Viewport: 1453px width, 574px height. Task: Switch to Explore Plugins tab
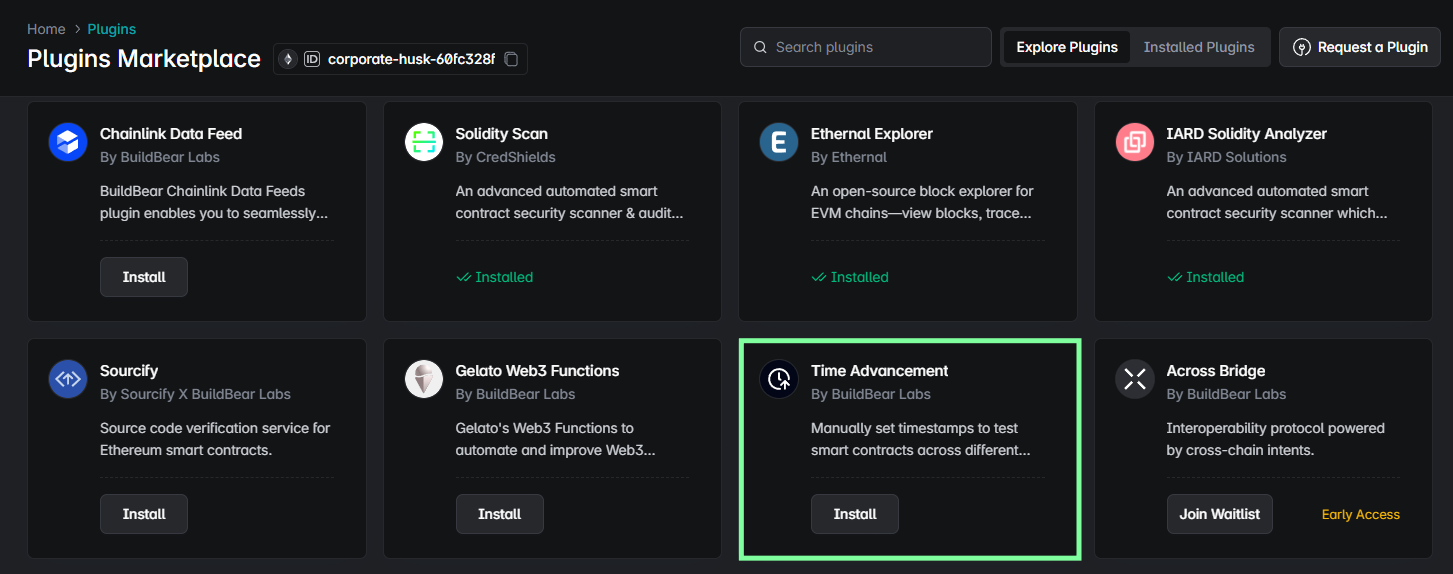click(1067, 47)
